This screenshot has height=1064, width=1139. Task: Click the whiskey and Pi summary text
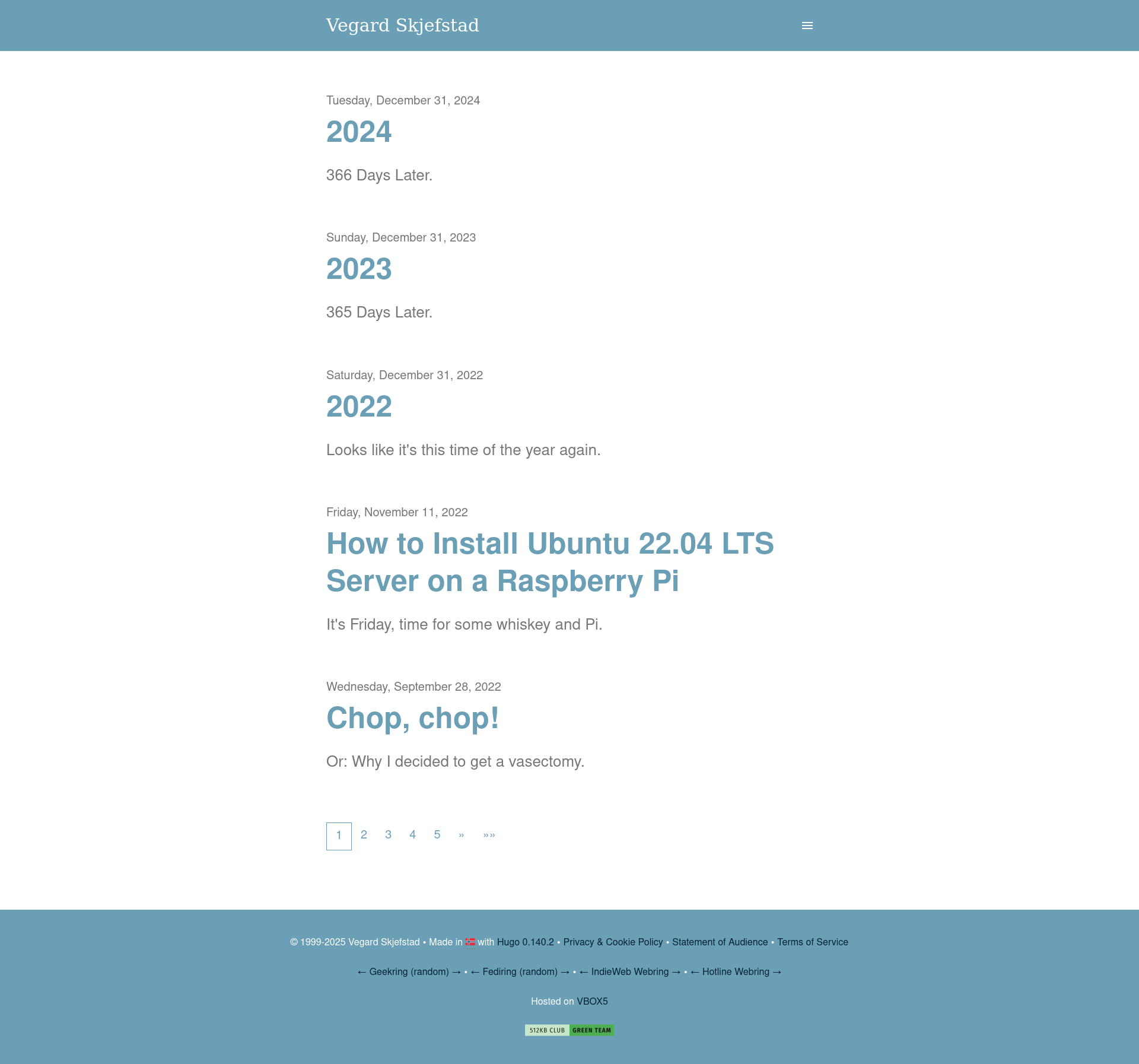[464, 624]
